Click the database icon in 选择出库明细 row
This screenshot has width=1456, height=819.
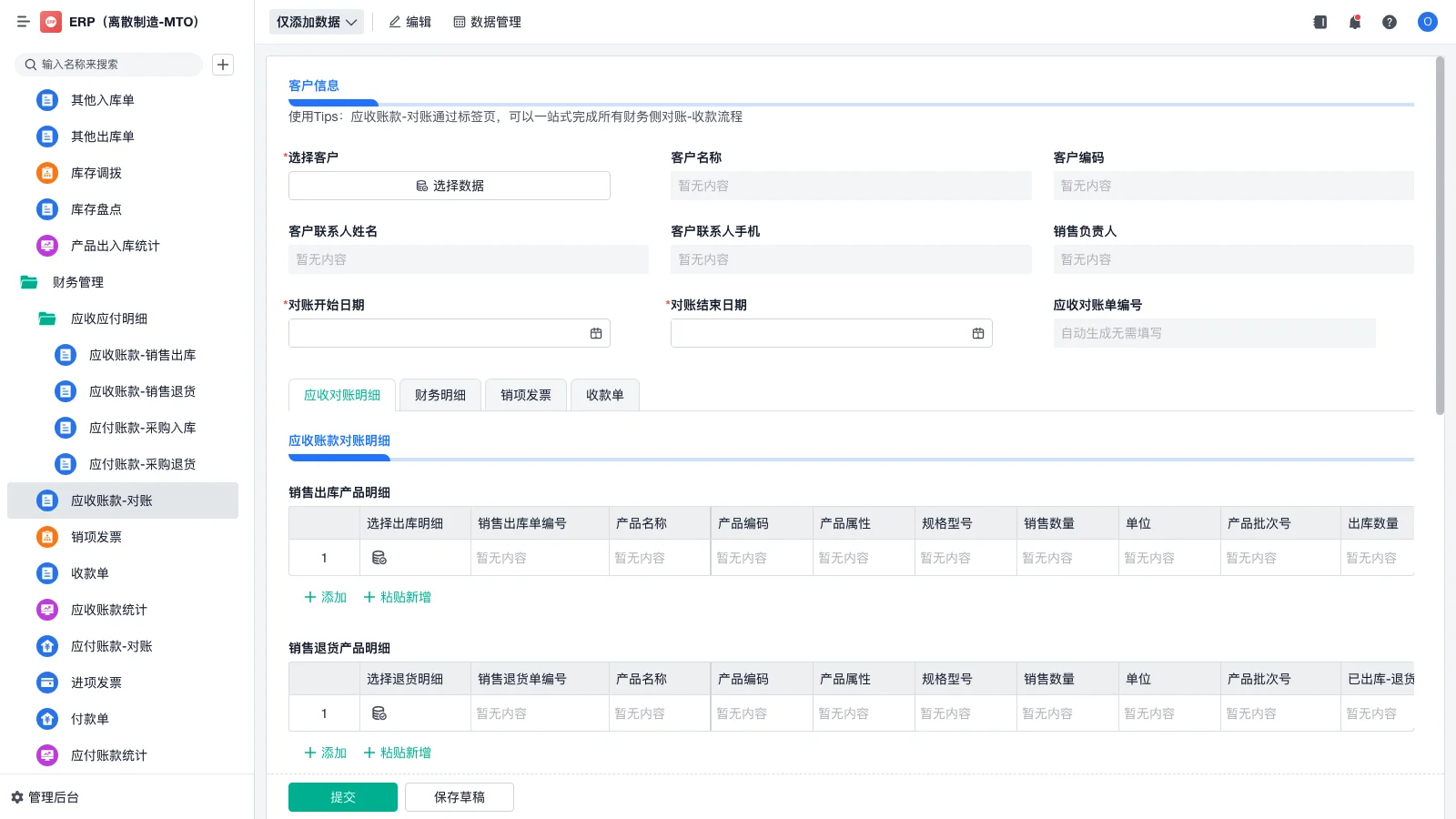(x=379, y=557)
